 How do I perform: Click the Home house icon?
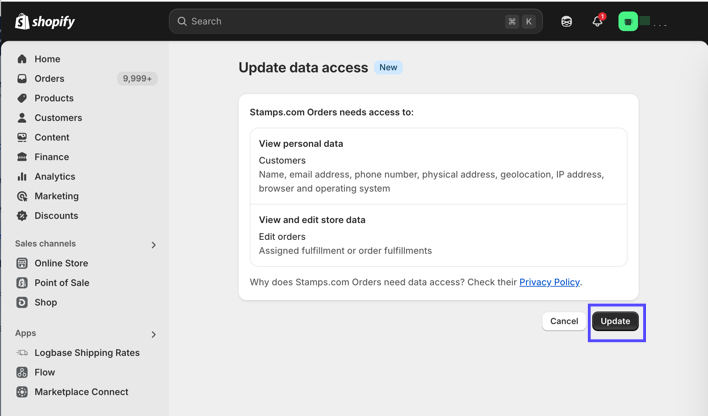pyautogui.click(x=22, y=59)
